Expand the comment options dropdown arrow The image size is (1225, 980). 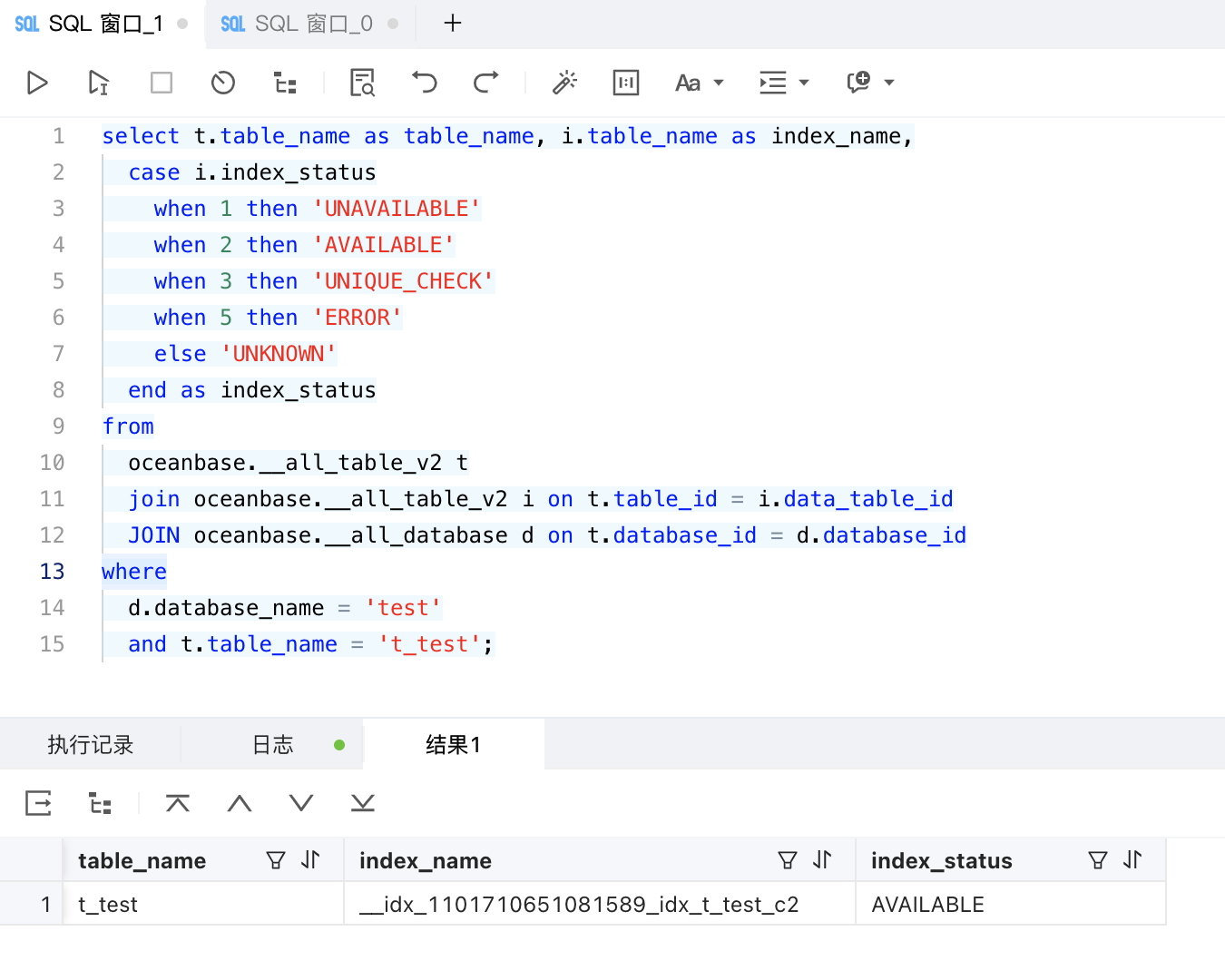[x=889, y=83]
